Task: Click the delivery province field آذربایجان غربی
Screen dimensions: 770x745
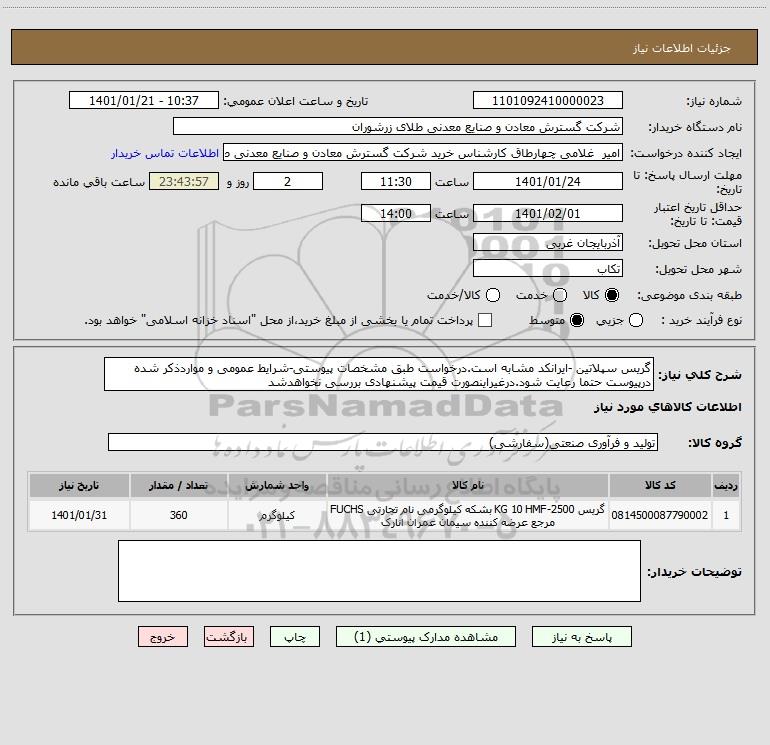Action: (x=548, y=242)
